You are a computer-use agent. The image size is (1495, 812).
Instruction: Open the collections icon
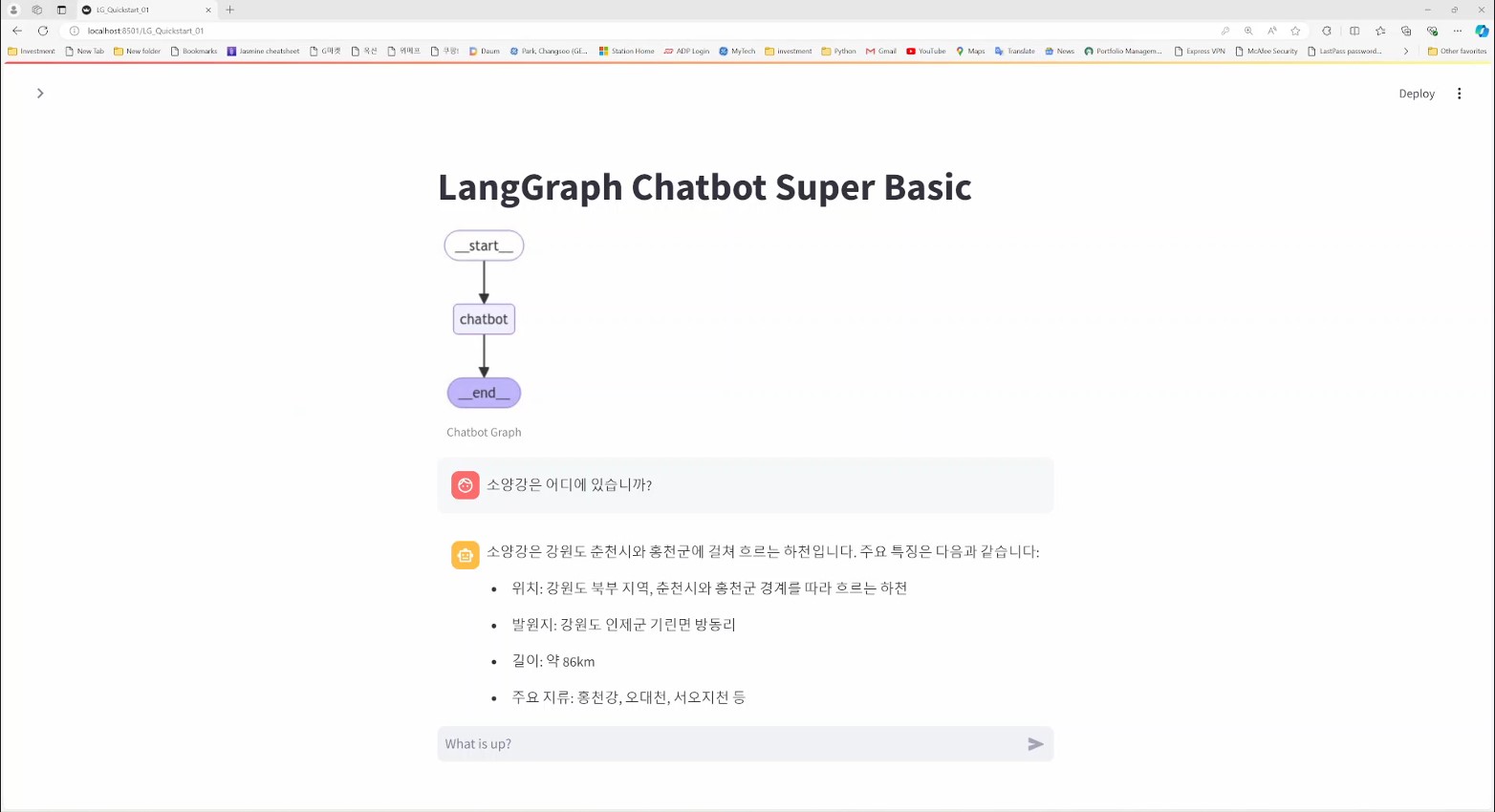pyautogui.click(x=1406, y=31)
